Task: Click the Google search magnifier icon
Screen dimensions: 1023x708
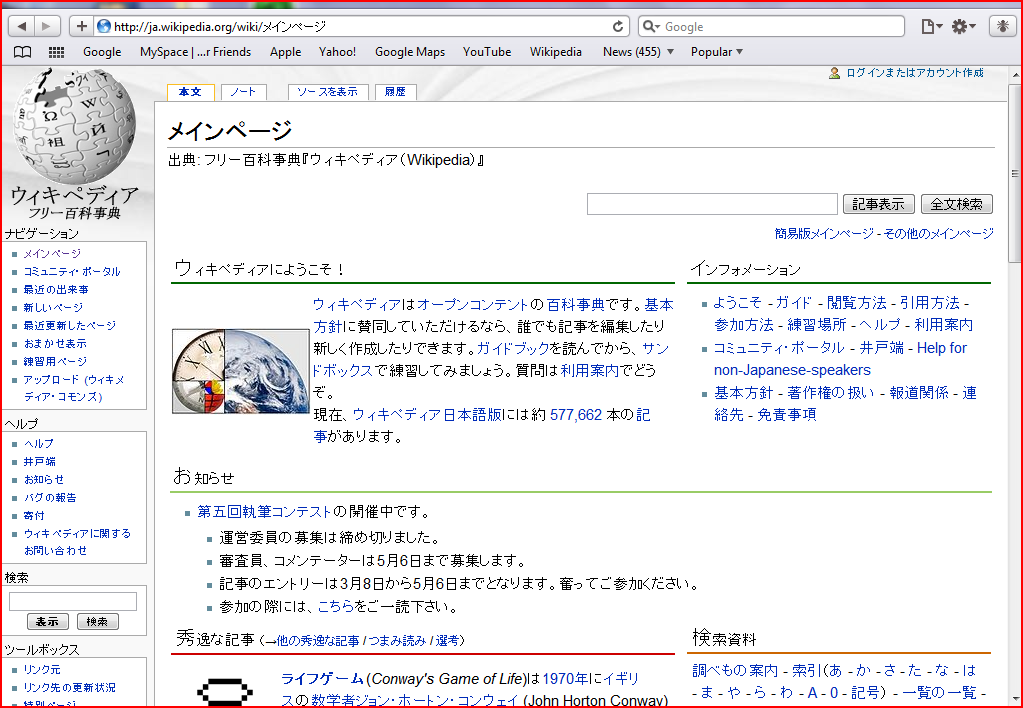Action: 650,26
